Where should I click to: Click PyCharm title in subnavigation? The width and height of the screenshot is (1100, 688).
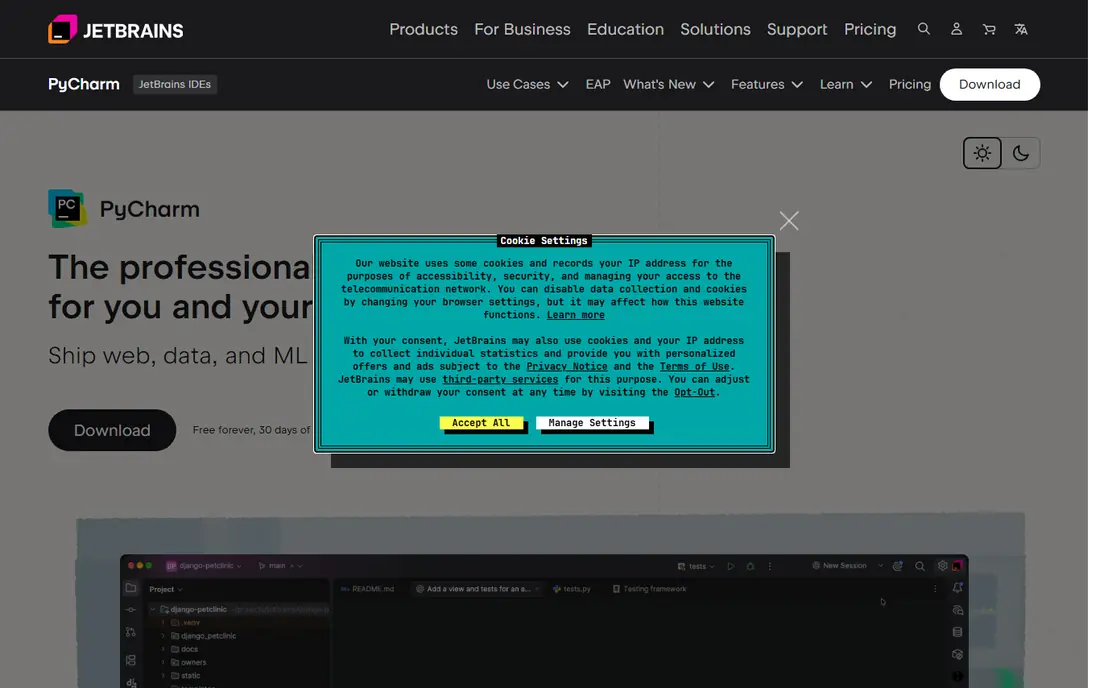(x=83, y=84)
